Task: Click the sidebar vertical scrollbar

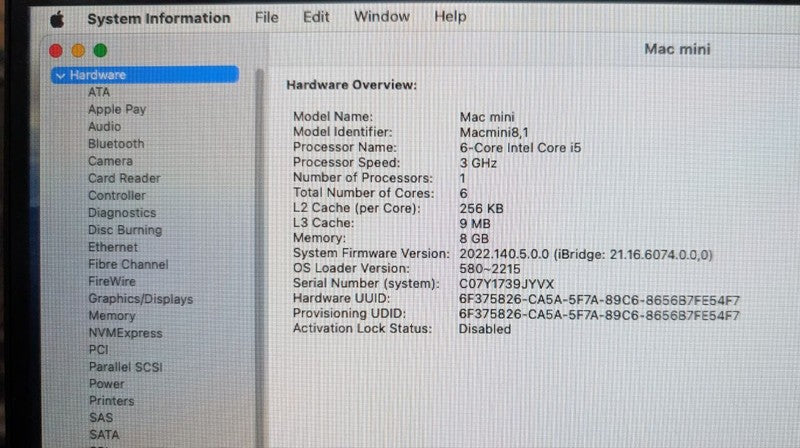Action: click(x=260, y=250)
